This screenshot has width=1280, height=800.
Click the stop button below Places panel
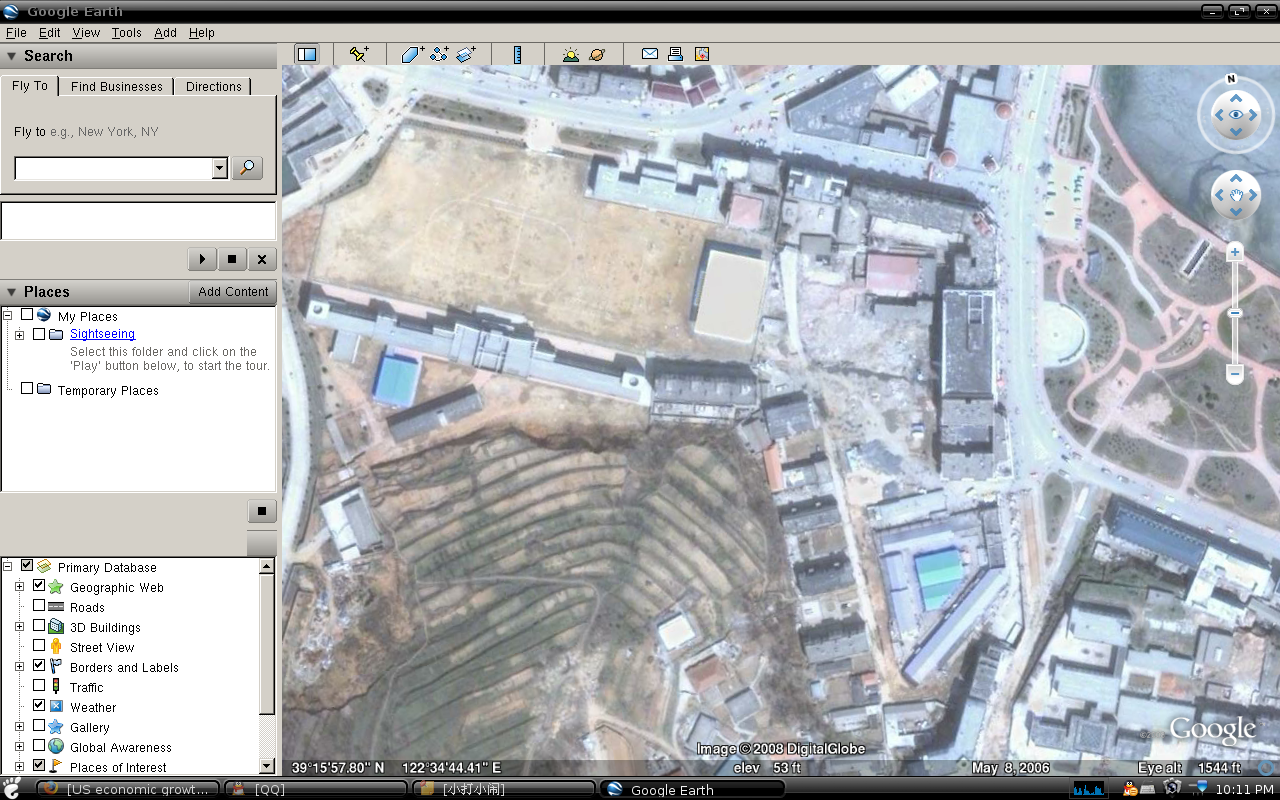pos(262,511)
